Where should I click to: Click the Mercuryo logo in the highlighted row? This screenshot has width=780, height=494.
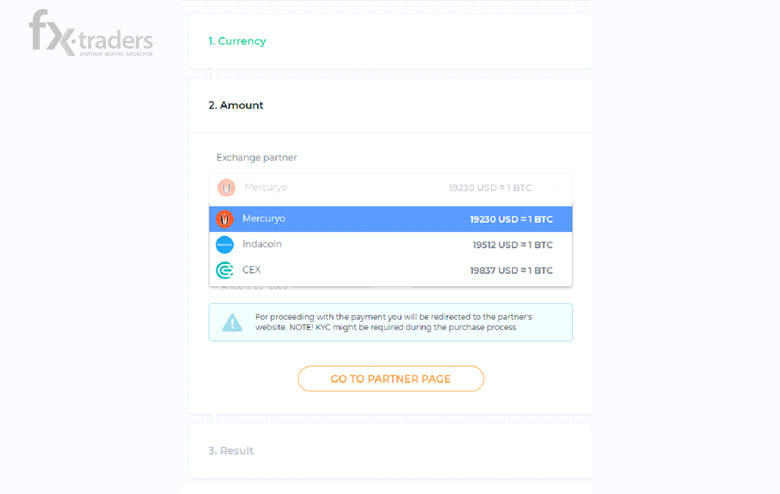(224, 219)
